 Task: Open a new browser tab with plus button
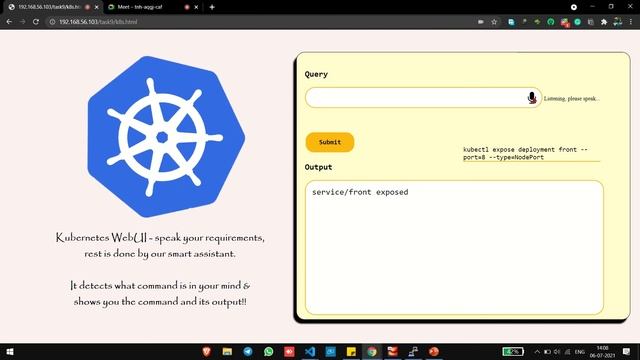click(212, 7)
